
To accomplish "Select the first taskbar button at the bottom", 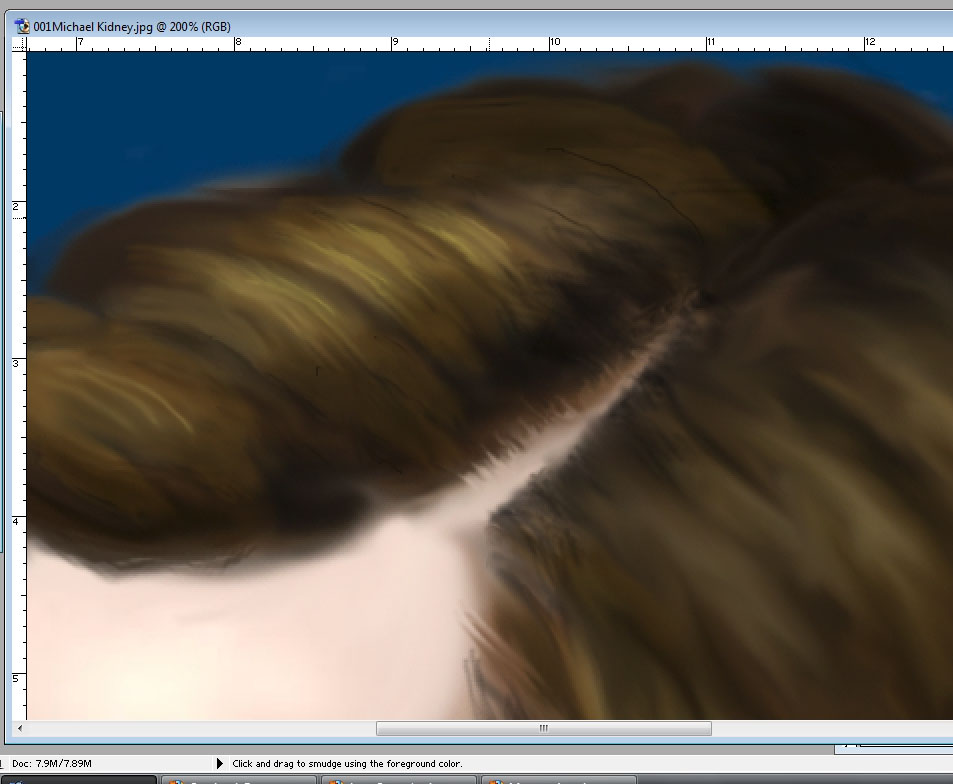I will pos(80,779).
